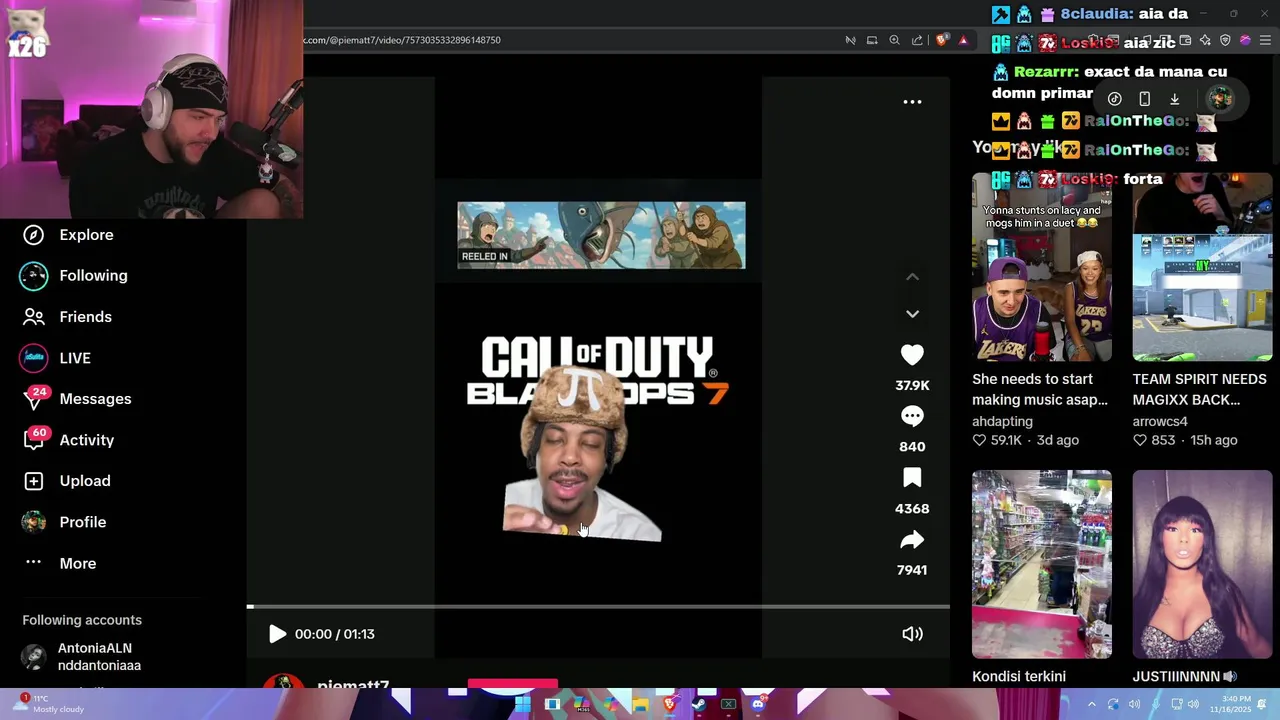Open Microsoft 365 on the taskbar
Viewport: 1280px width, 720px height.
(582, 704)
